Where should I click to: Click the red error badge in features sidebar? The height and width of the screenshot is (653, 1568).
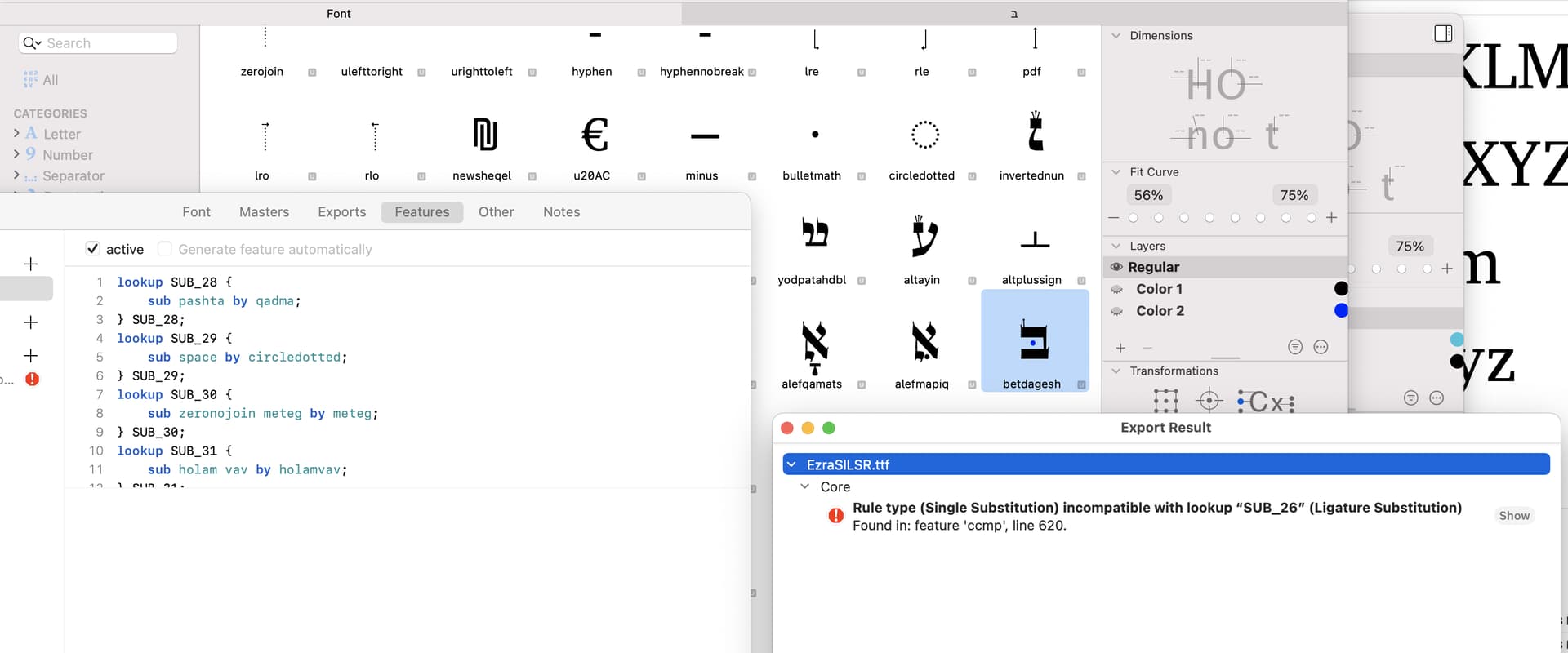[33, 379]
